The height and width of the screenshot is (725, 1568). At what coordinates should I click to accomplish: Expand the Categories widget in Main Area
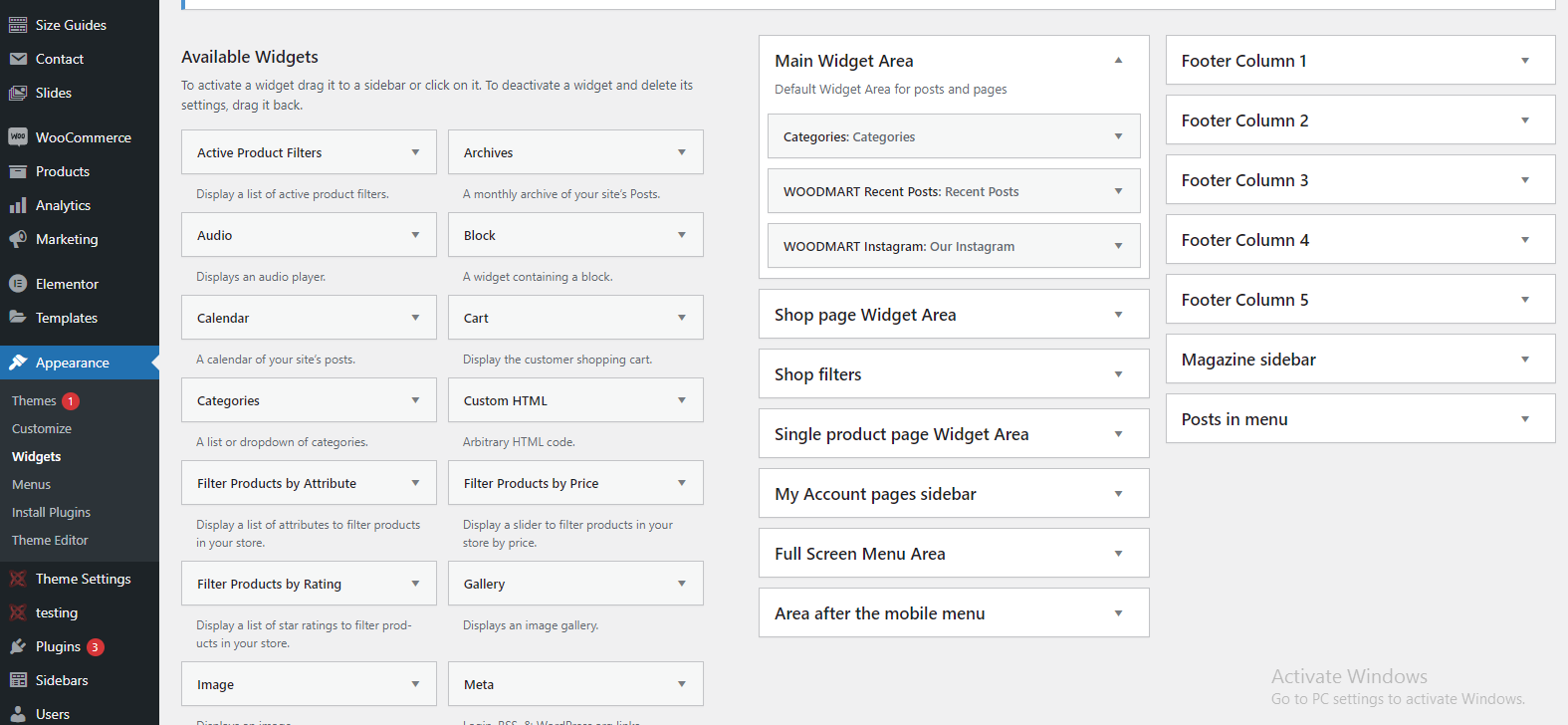[1118, 136]
